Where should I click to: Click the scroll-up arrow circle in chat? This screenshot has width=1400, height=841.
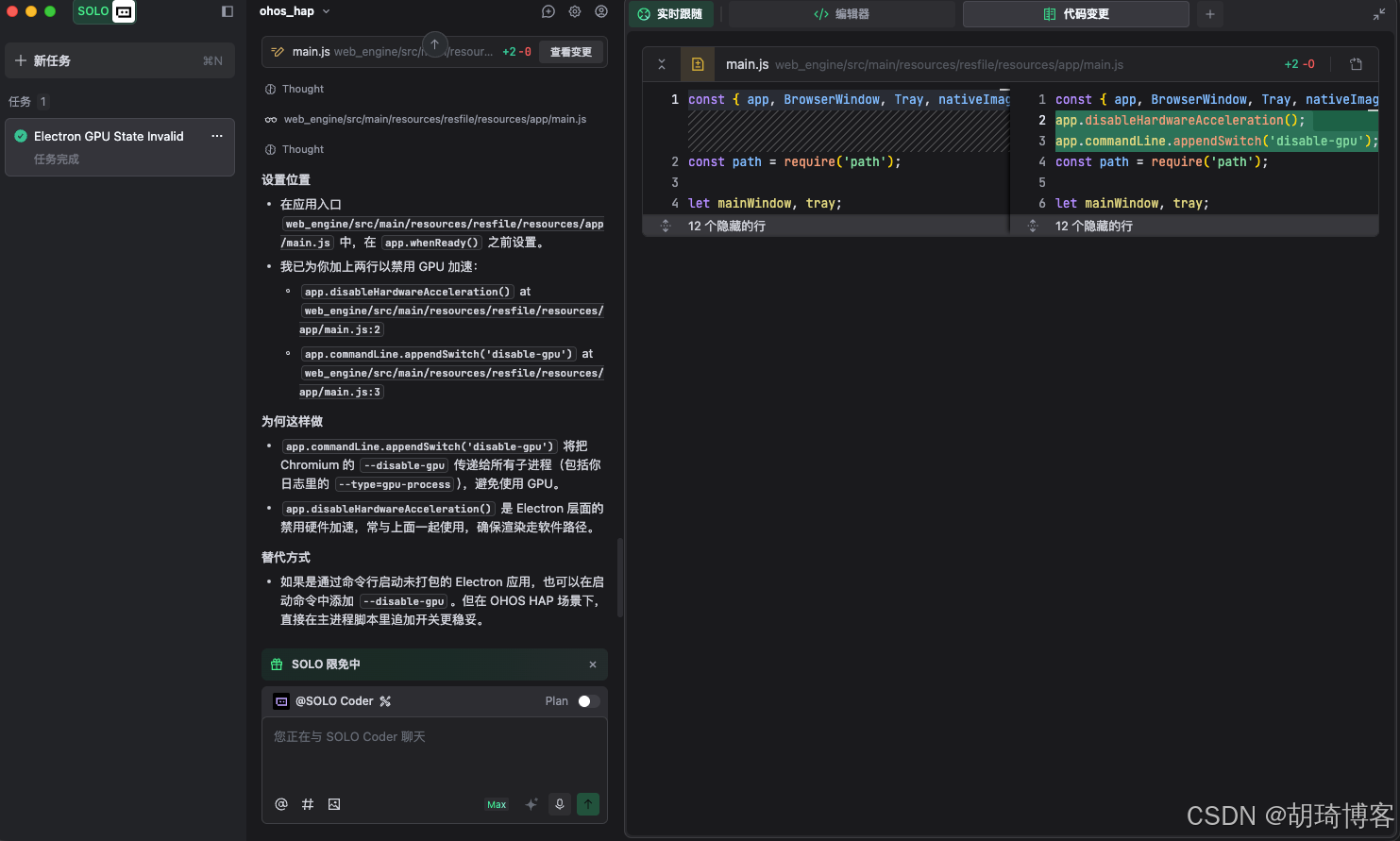[434, 43]
